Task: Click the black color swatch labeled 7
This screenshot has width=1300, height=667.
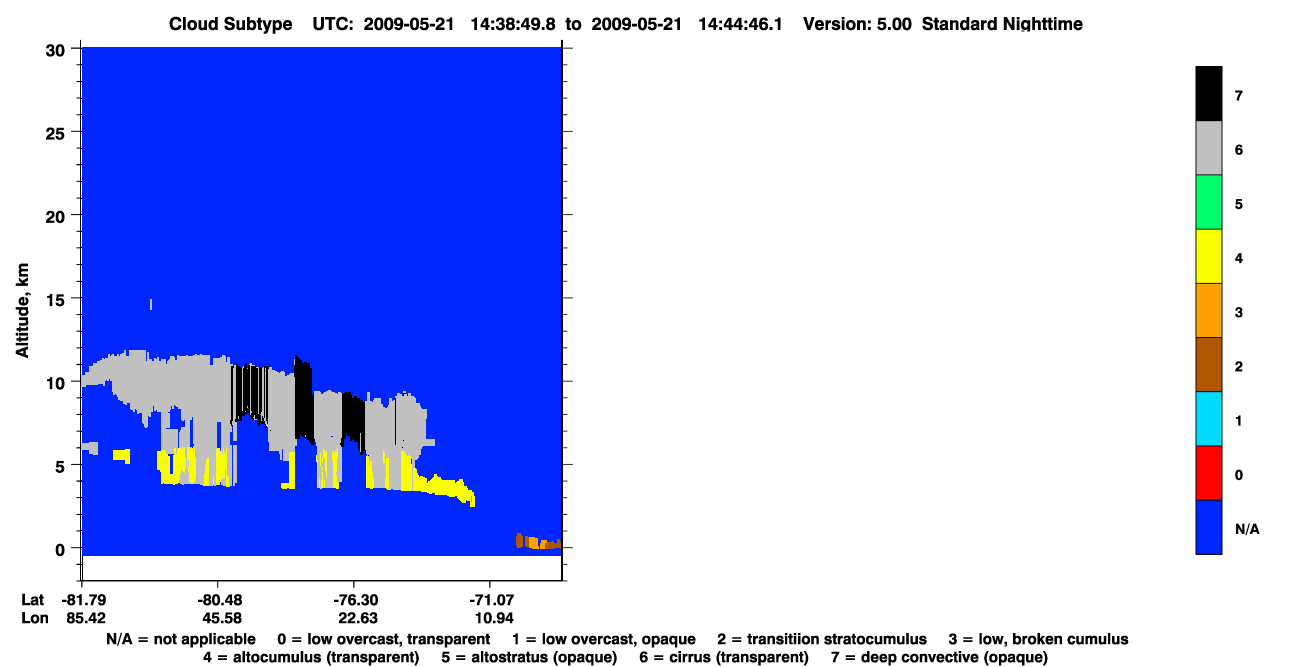Action: (1208, 94)
